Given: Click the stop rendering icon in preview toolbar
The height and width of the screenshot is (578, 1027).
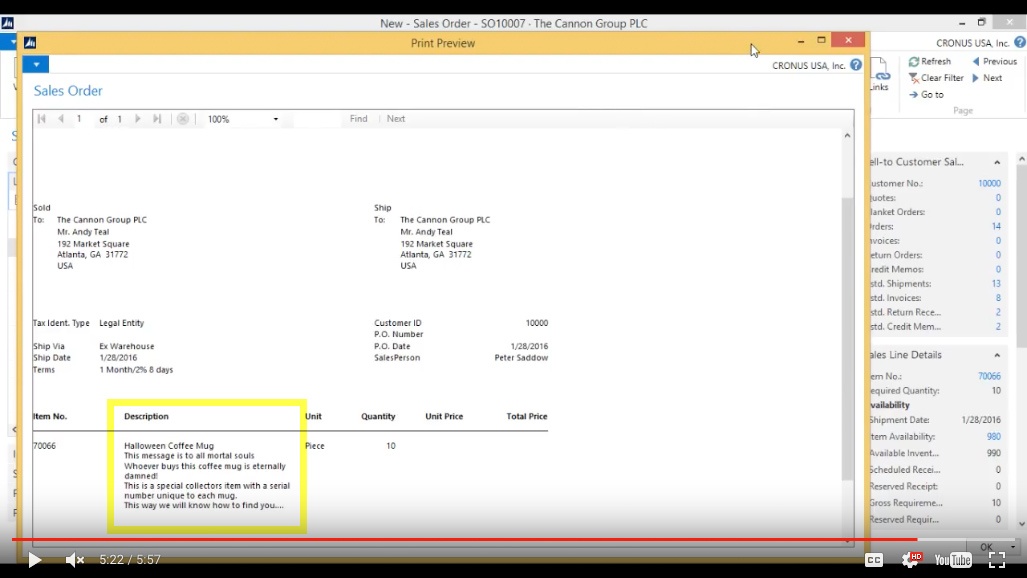Looking at the screenshot, I should [183, 119].
